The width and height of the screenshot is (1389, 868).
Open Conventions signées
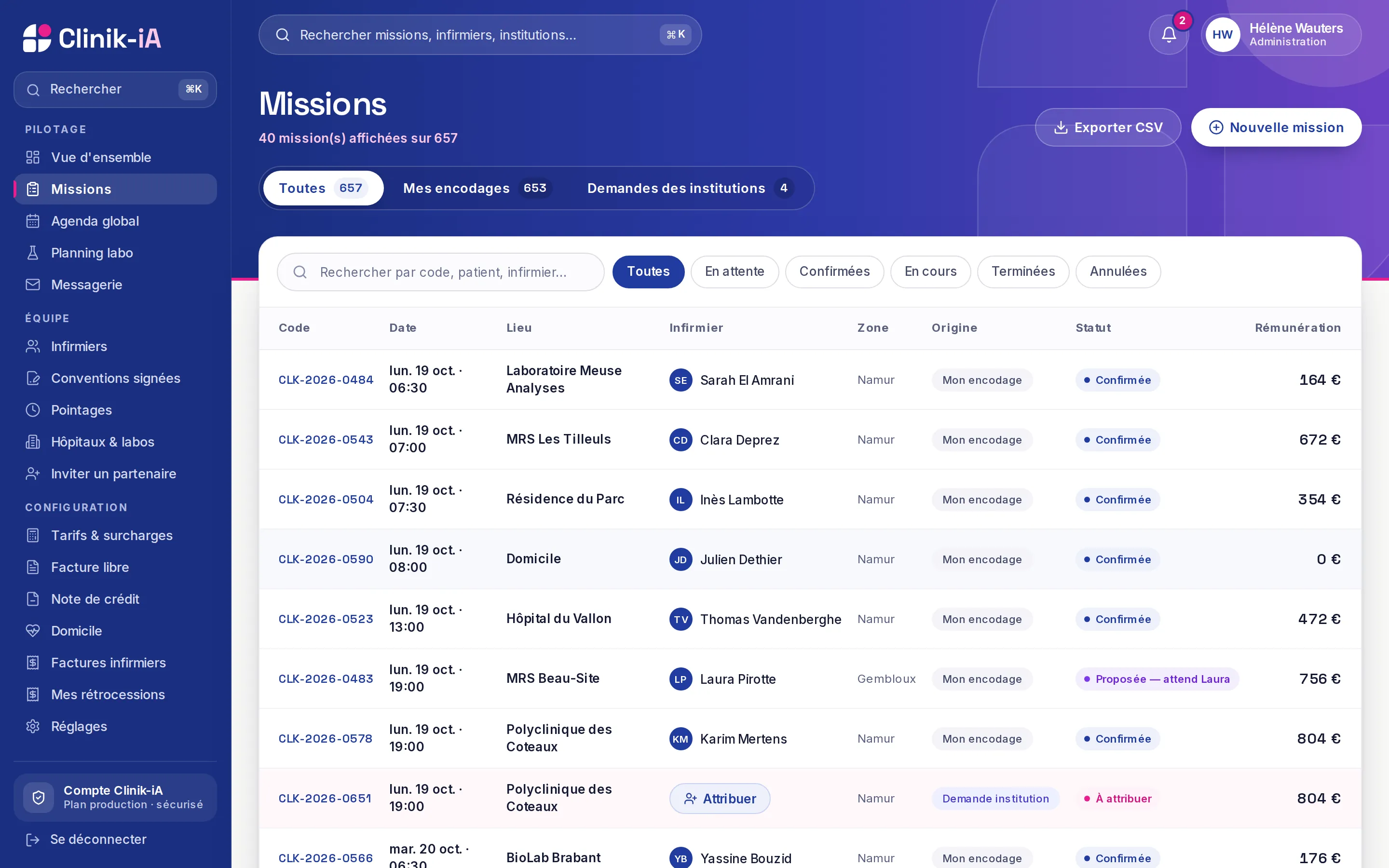[115, 379]
